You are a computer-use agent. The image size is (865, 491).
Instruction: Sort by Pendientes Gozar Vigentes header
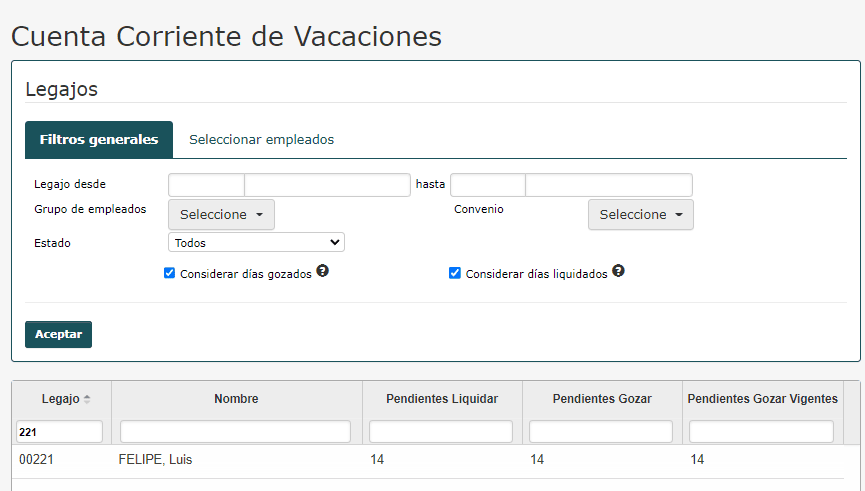(762, 399)
